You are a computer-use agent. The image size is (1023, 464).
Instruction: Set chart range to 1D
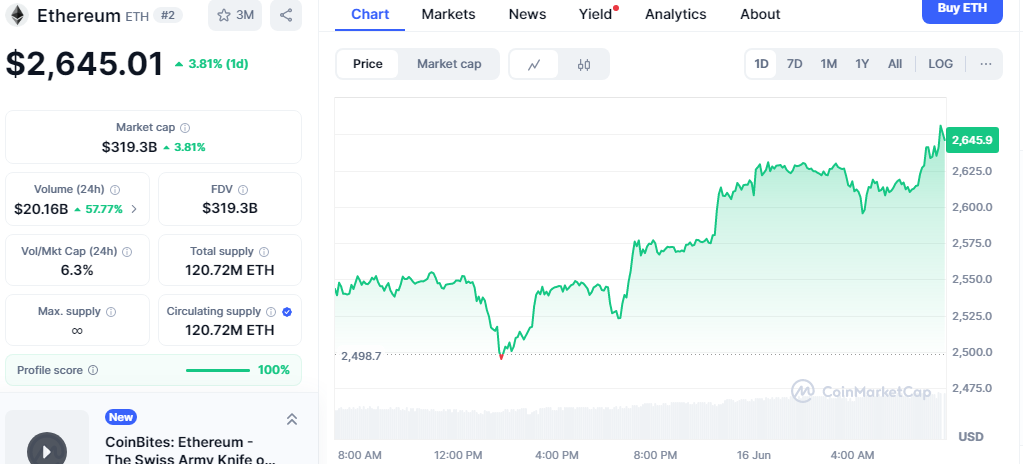click(x=761, y=64)
